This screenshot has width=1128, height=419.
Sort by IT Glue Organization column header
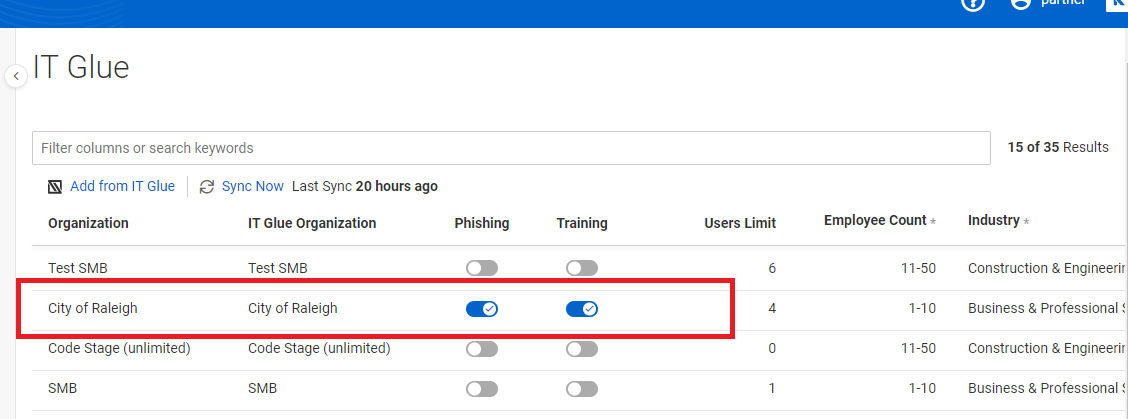tap(312, 223)
